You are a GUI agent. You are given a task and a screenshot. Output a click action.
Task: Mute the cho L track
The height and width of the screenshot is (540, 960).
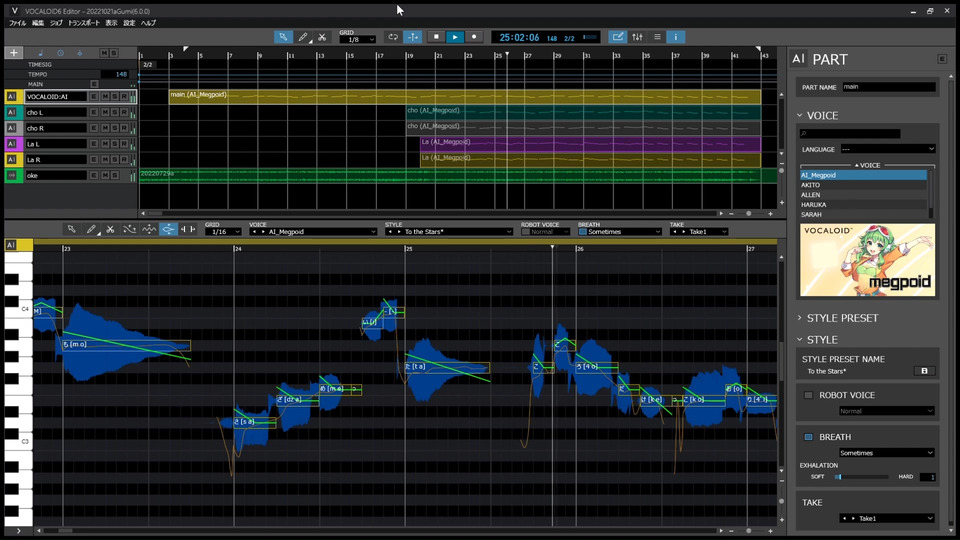pyautogui.click(x=103, y=112)
